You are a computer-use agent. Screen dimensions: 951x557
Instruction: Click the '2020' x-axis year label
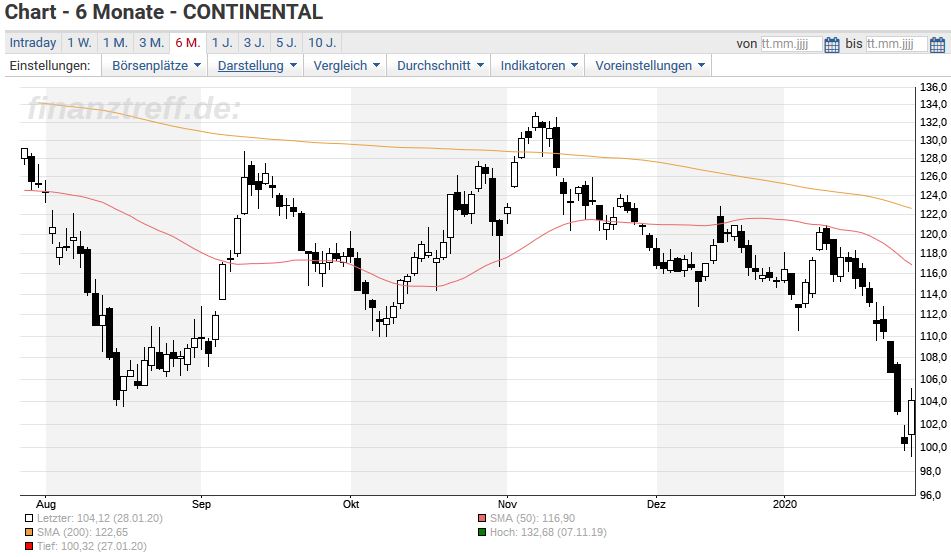784,504
